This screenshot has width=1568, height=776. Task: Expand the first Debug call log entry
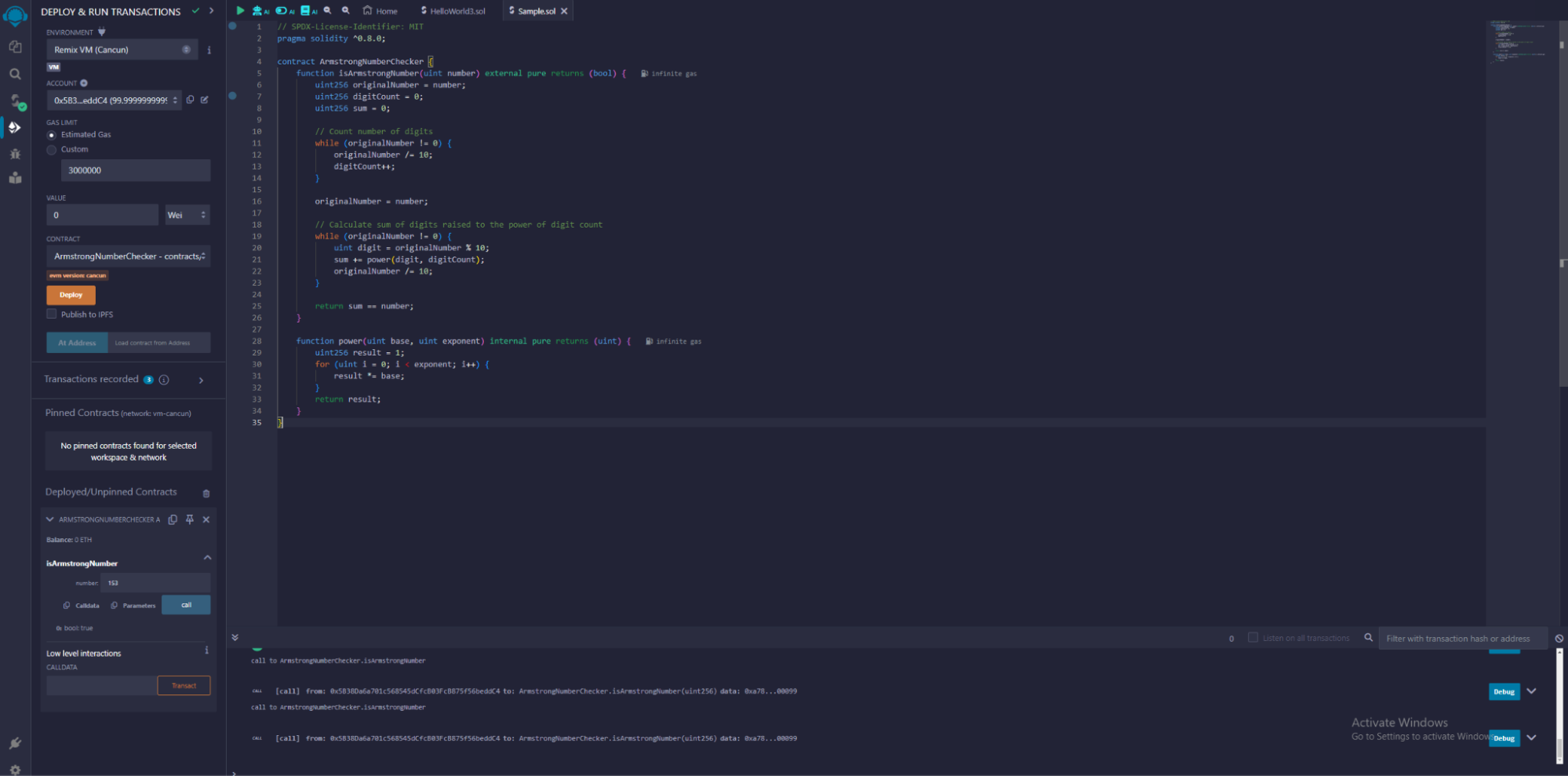pos(1532,691)
